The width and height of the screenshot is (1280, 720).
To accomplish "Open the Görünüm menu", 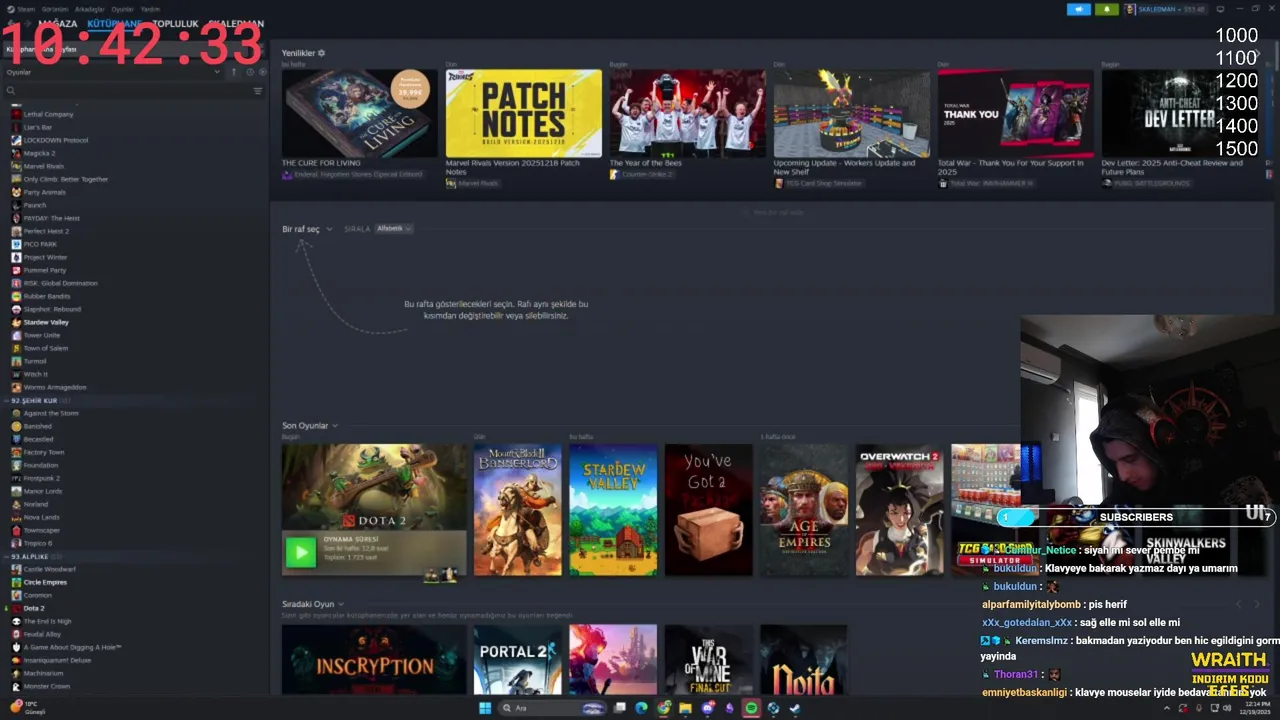I will coord(55,9).
